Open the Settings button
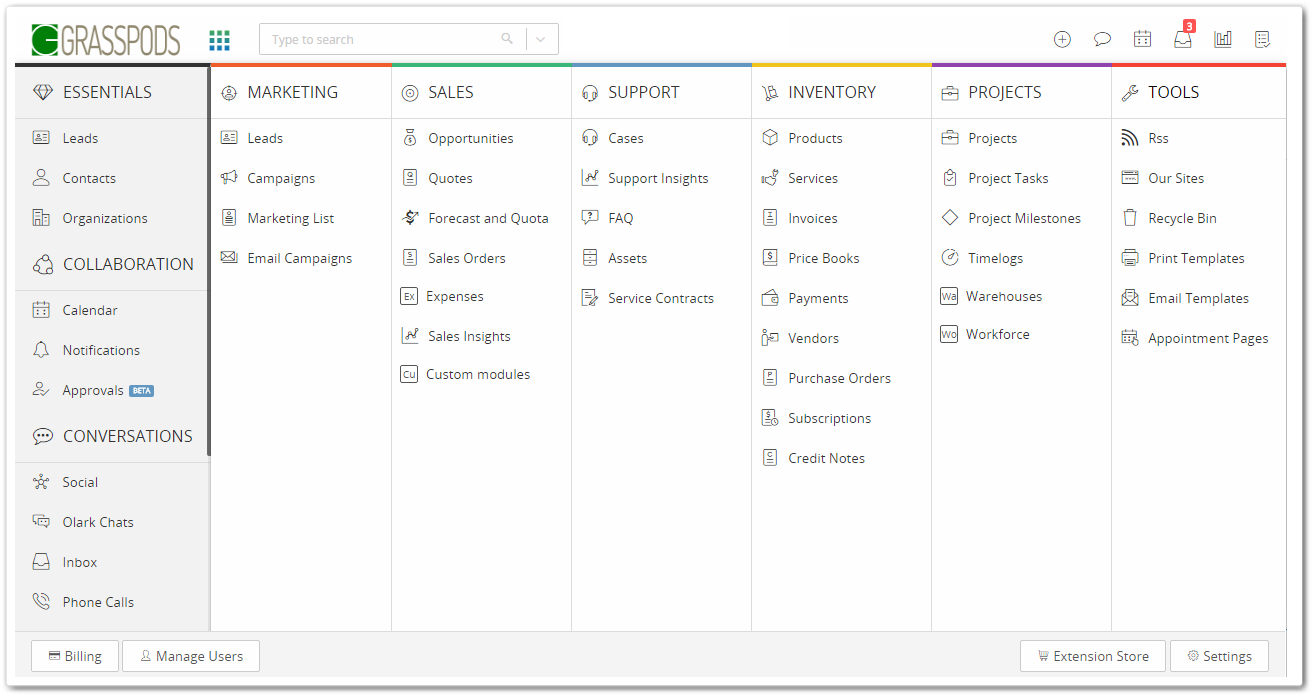The height and width of the screenshot is (698, 1315). tap(1218, 656)
